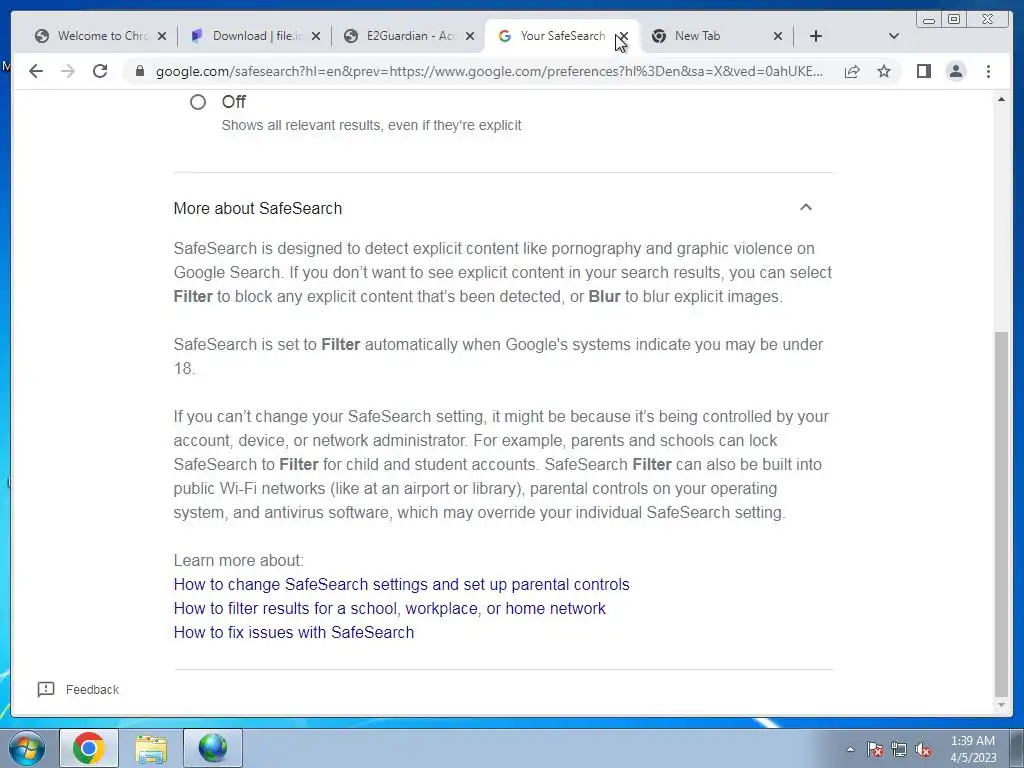Click the address bar URL

489,71
